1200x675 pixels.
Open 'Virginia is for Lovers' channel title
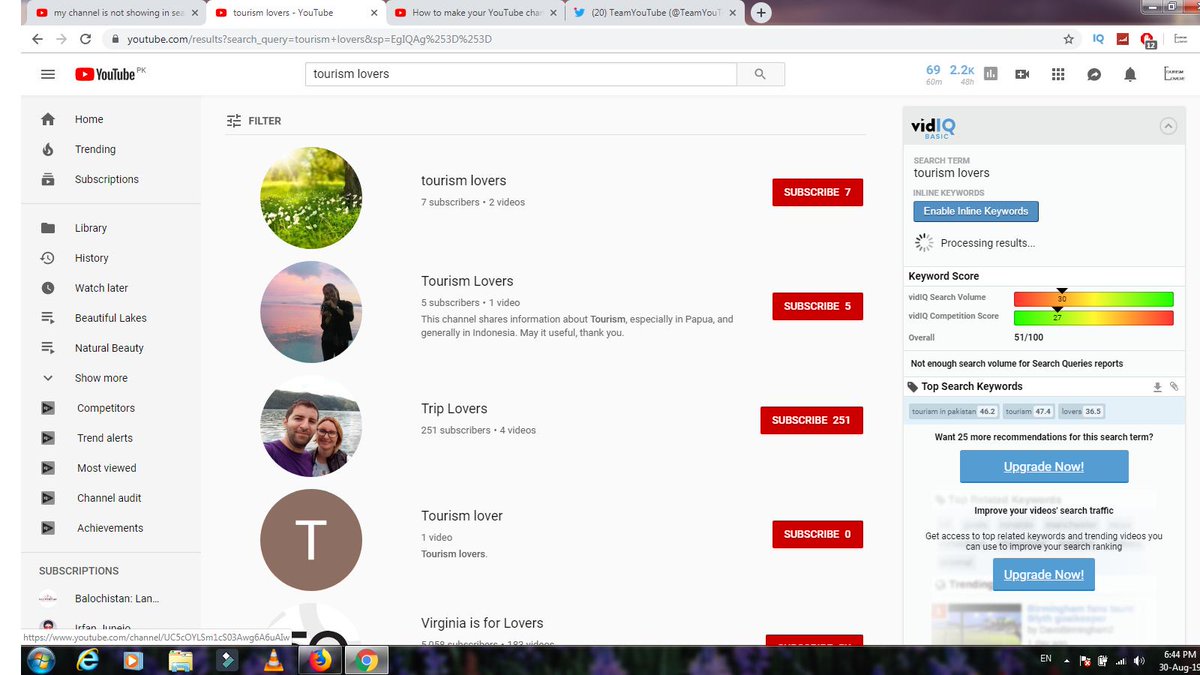pyautogui.click(x=482, y=623)
